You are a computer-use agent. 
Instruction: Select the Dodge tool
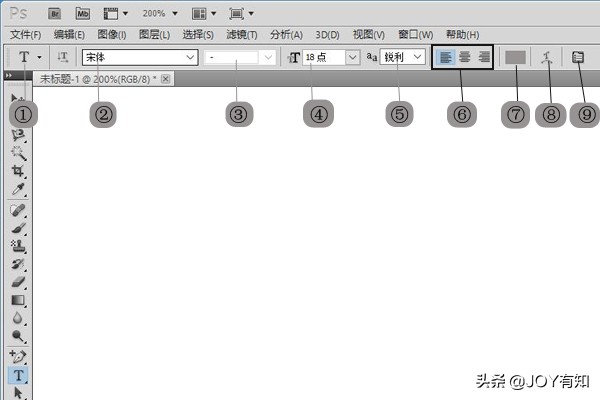[x=18, y=336]
